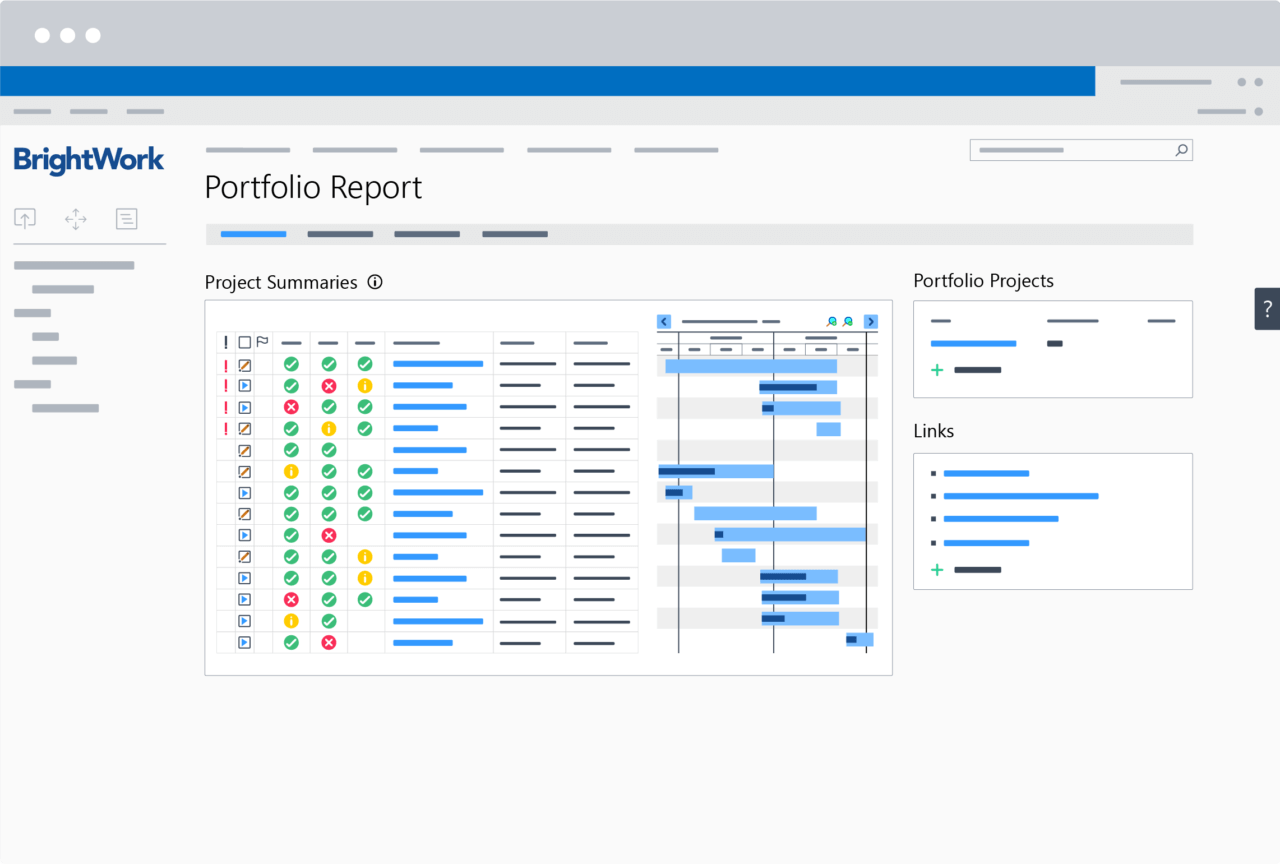Click the green plus icon in the Links panel
This screenshot has width=1280, height=864.
[x=936, y=570]
